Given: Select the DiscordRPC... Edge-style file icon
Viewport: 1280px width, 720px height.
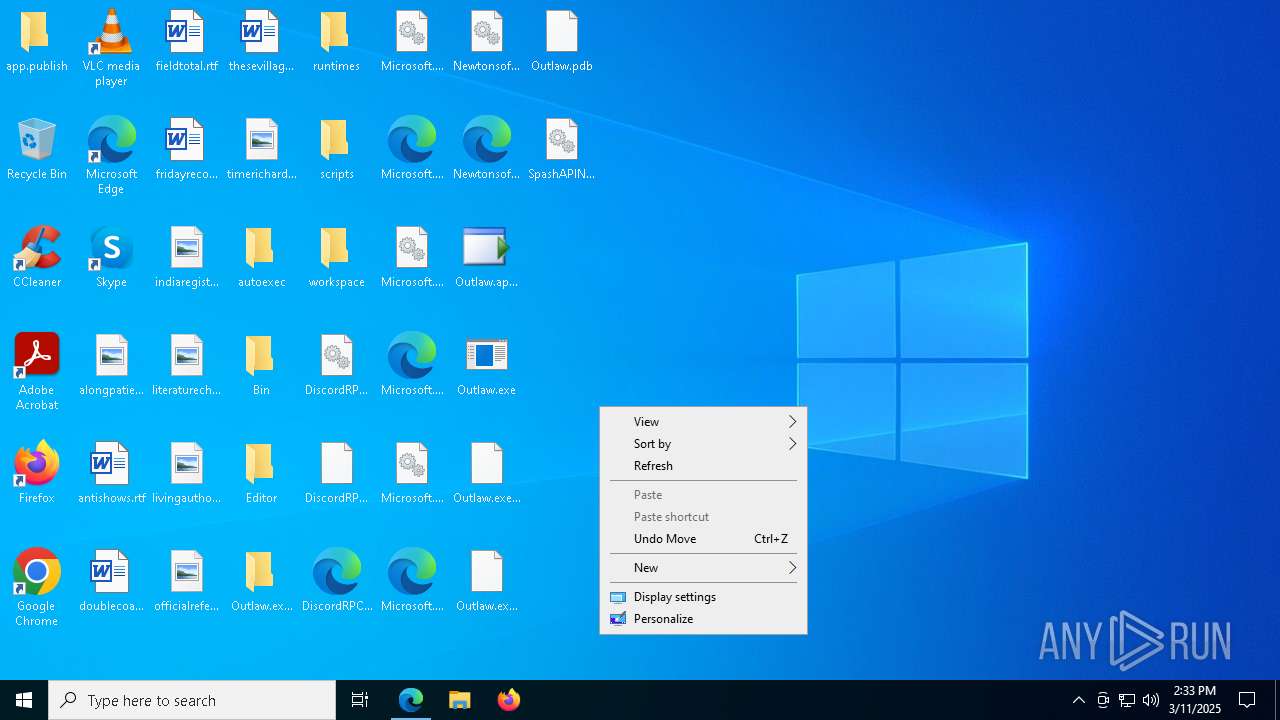Looking at the screenshot, I should coord(336,581).
